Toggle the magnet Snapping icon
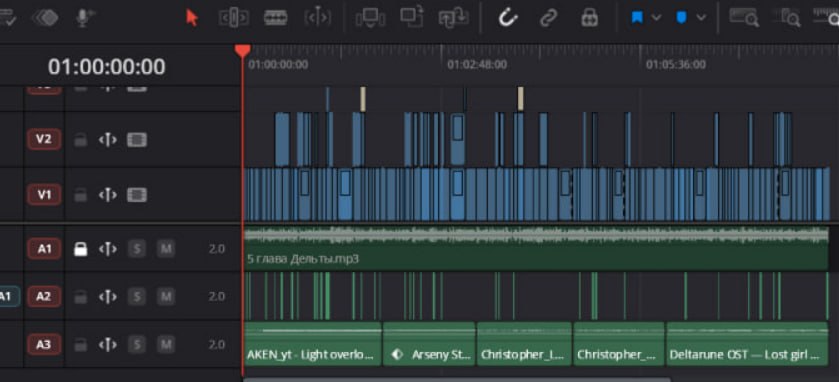Viewport: 839px width, 382px height. point(507,18)
